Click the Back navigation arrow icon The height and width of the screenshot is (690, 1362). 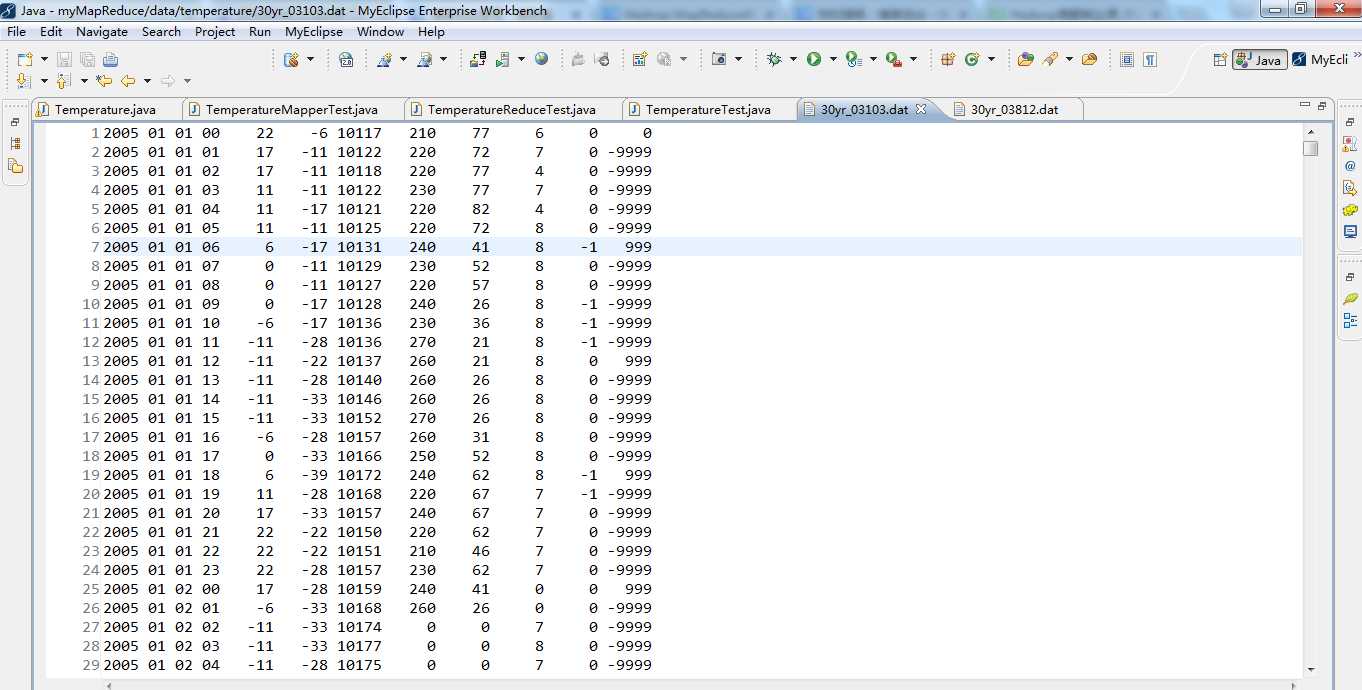[x=128, y=81]
